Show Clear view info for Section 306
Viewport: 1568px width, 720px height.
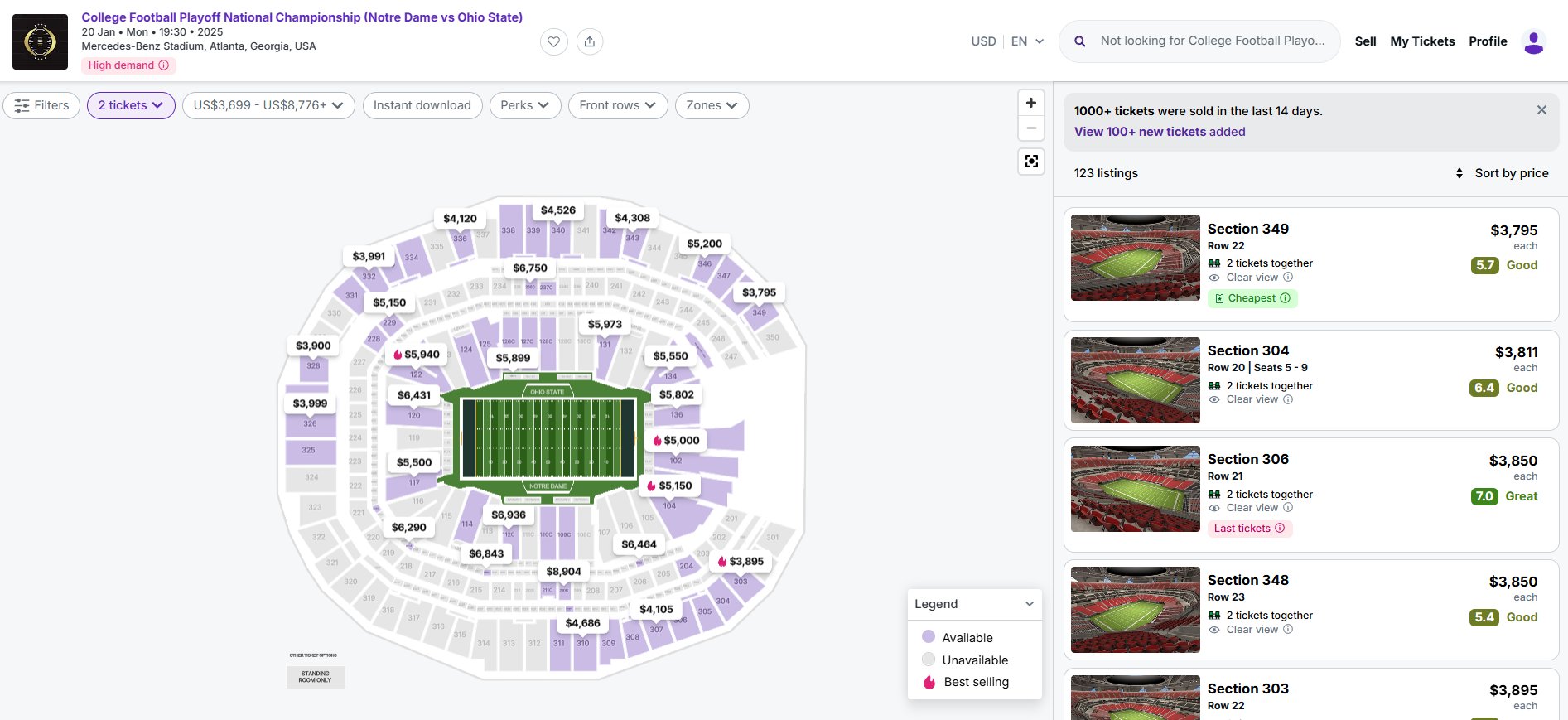point(1288,508)
